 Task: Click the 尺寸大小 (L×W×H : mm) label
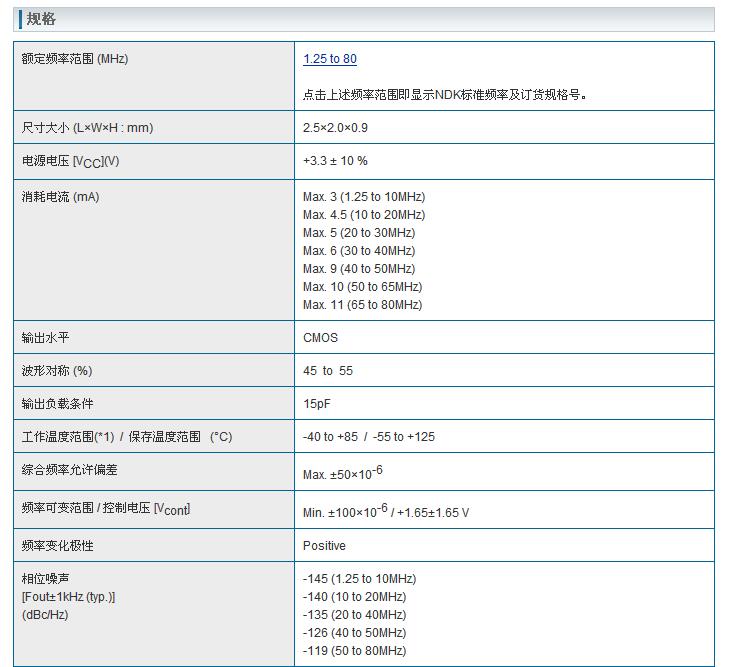(x=87, y=128)
